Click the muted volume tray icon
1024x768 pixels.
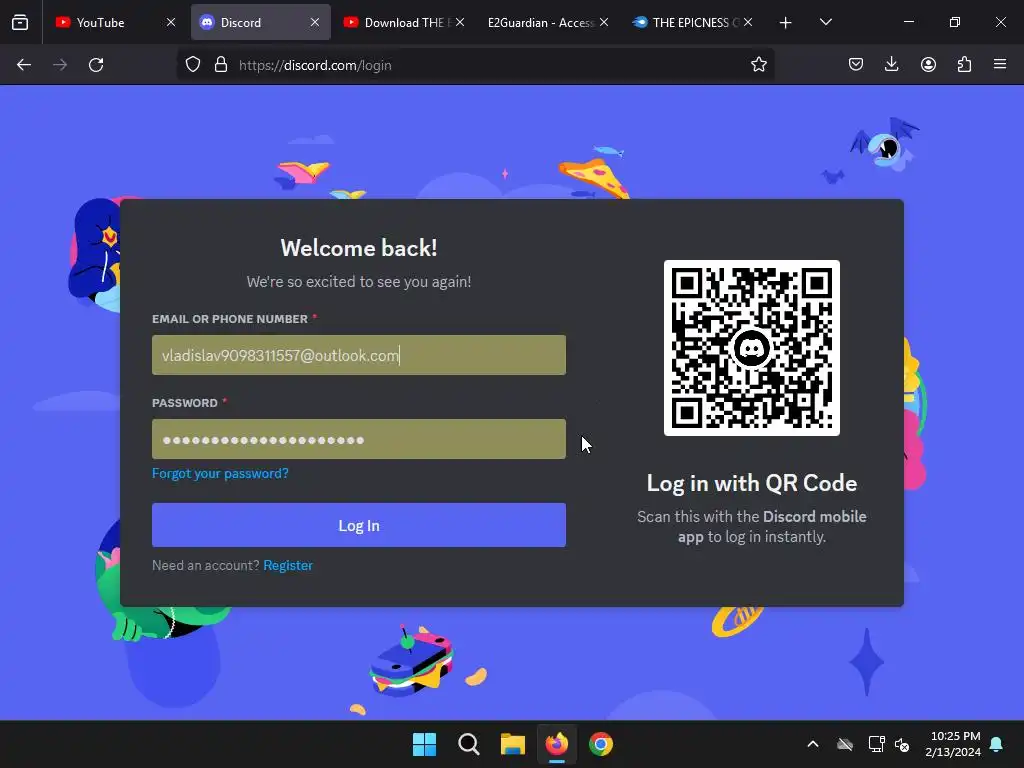[902, 744]
